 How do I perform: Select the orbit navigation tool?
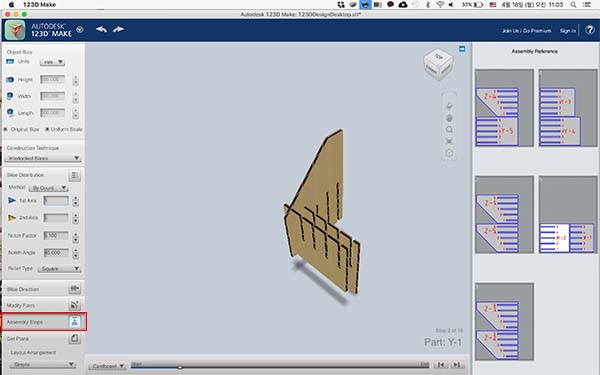click(449, 106)
